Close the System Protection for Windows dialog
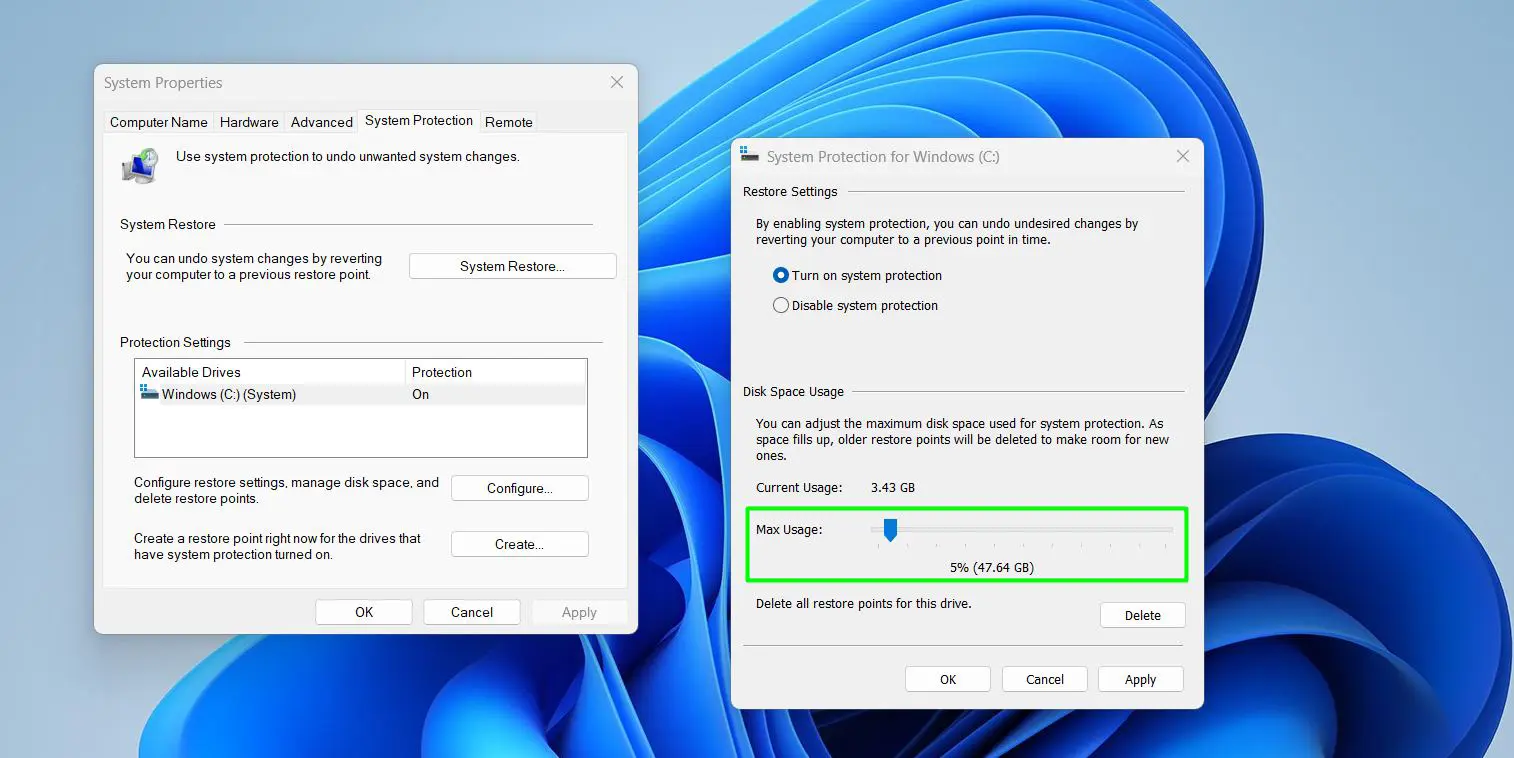This screenshot has height=758, width=1514. pos(1183,156)
